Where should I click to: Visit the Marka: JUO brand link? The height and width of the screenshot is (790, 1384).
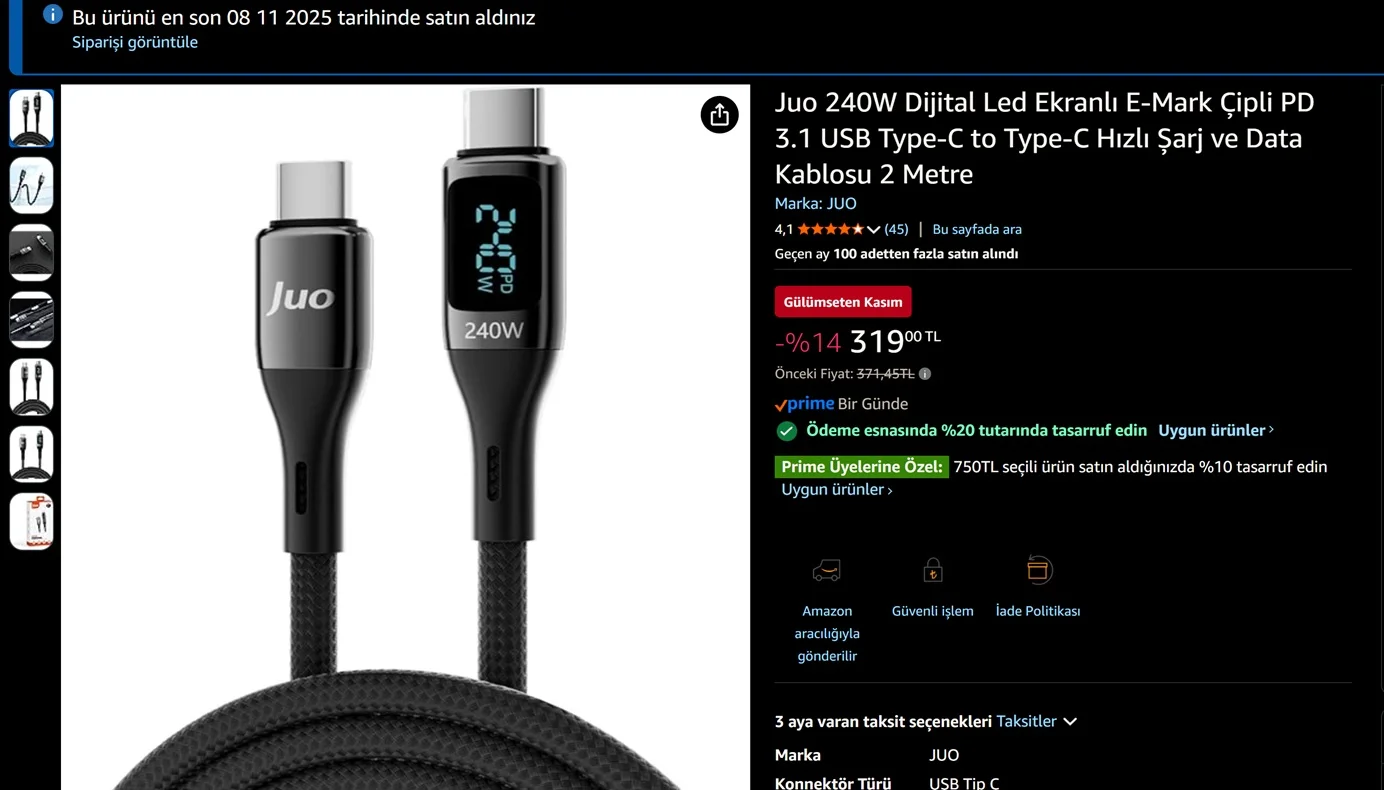(815, 203)
